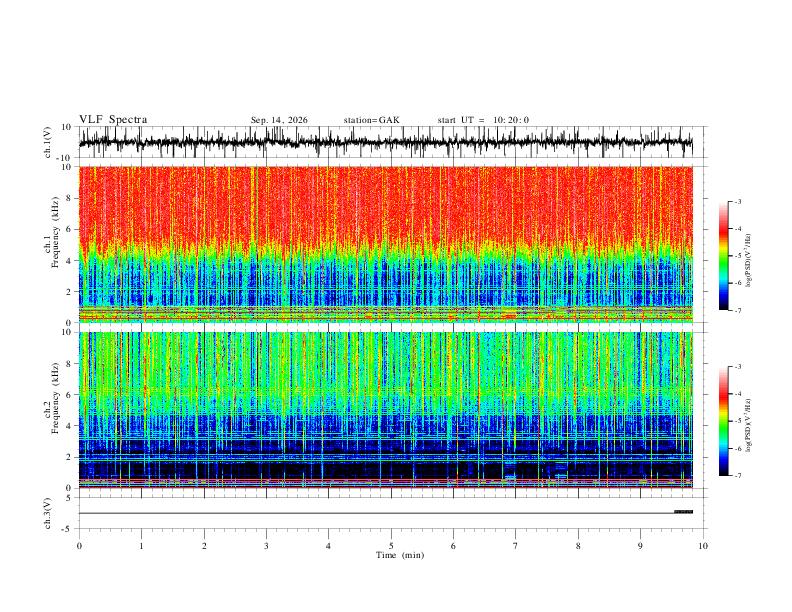Click the upper colorbar beside ch.1 spectrogram
The height and width of the screenshot is (612, 792).
click(723, 256)
